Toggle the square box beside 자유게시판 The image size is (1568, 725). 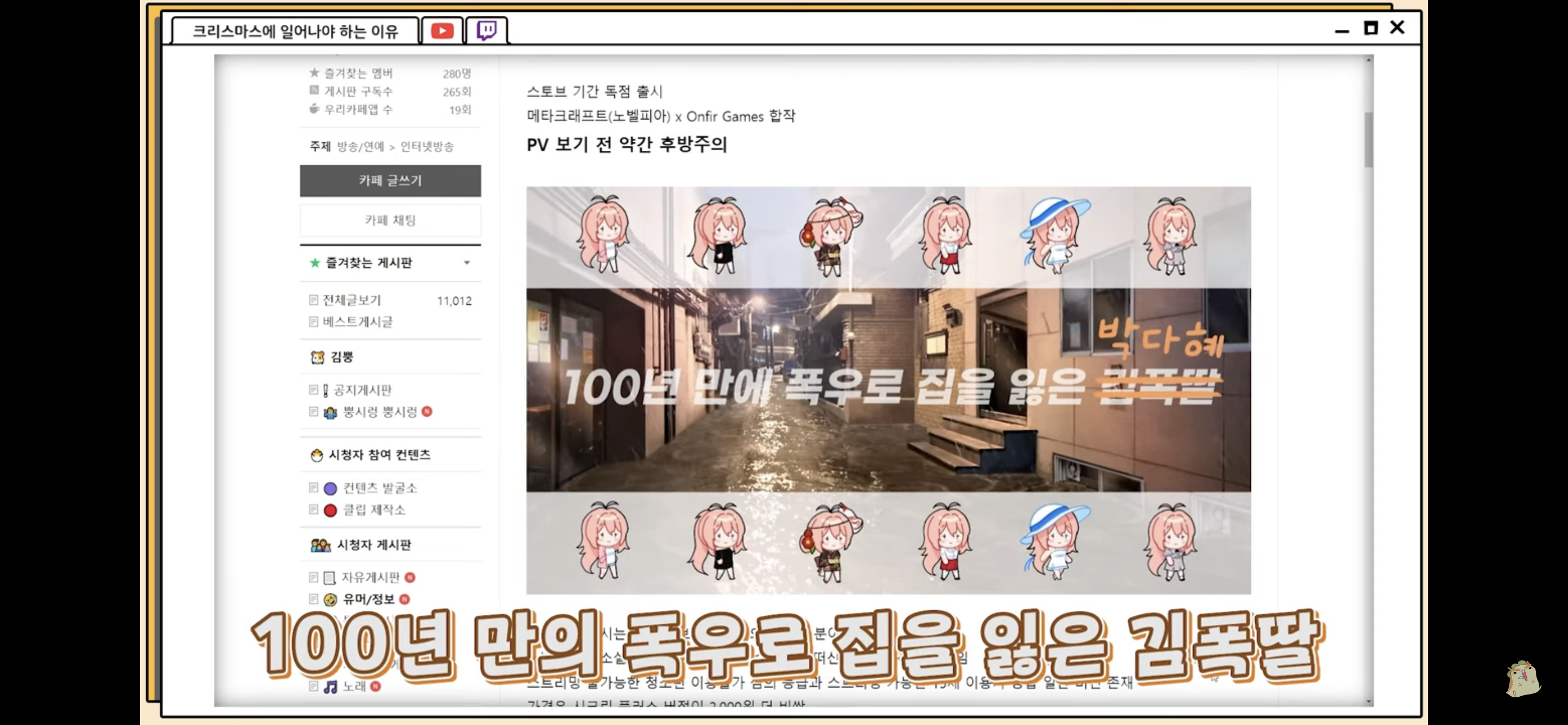(313, 577)
